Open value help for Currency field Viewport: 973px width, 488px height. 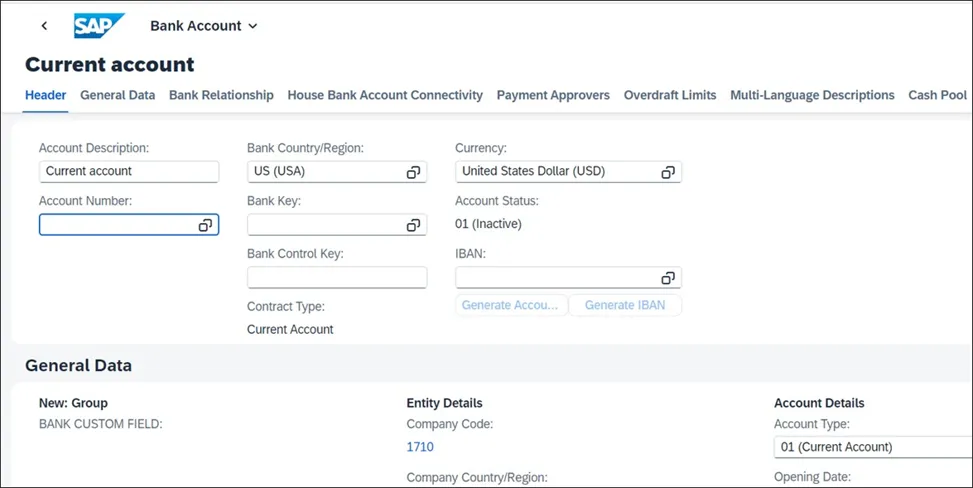tap(668, 173)
